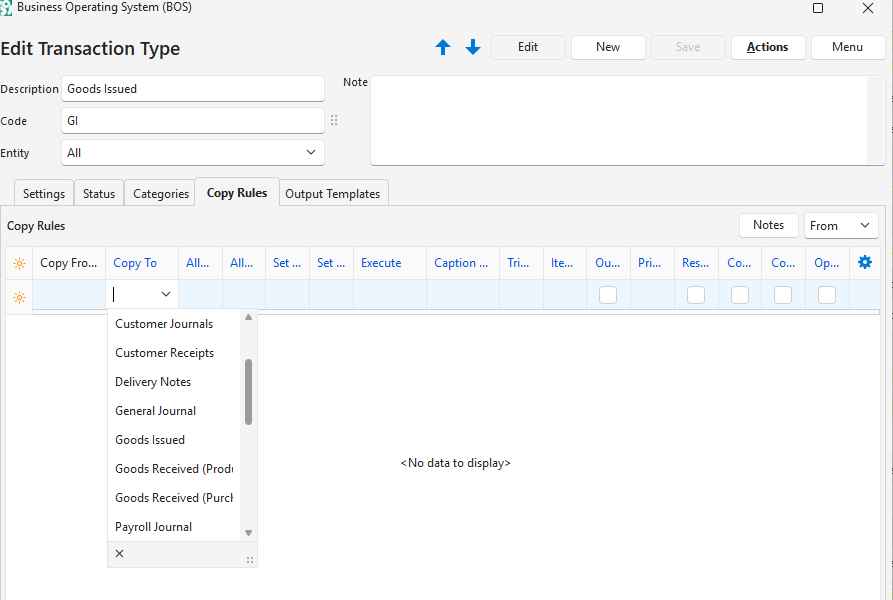Switch to the Output Templates tab
The image size is (893, 600).
[333, 193]
